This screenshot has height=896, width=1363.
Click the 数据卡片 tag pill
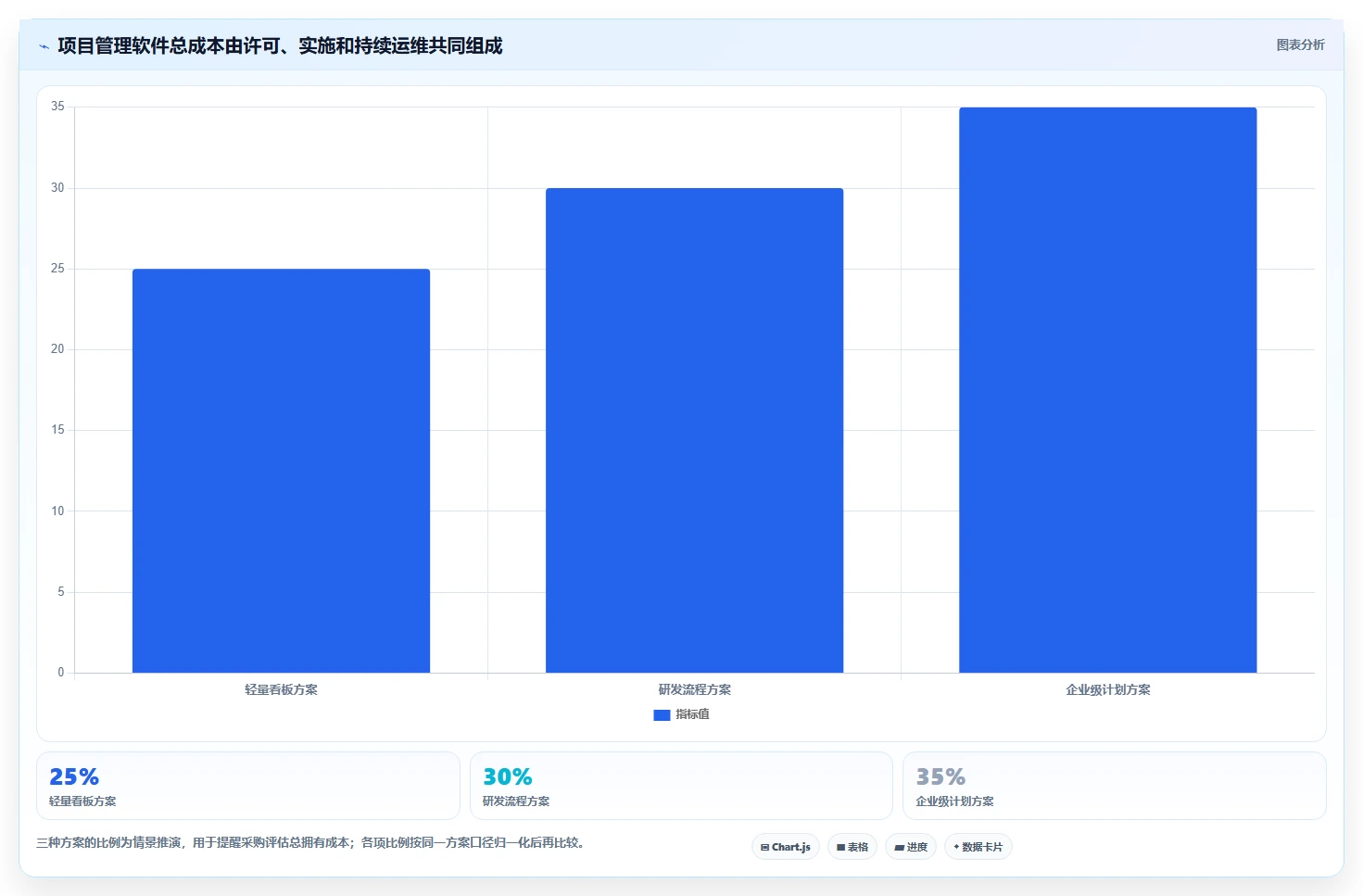click(978, 847)
